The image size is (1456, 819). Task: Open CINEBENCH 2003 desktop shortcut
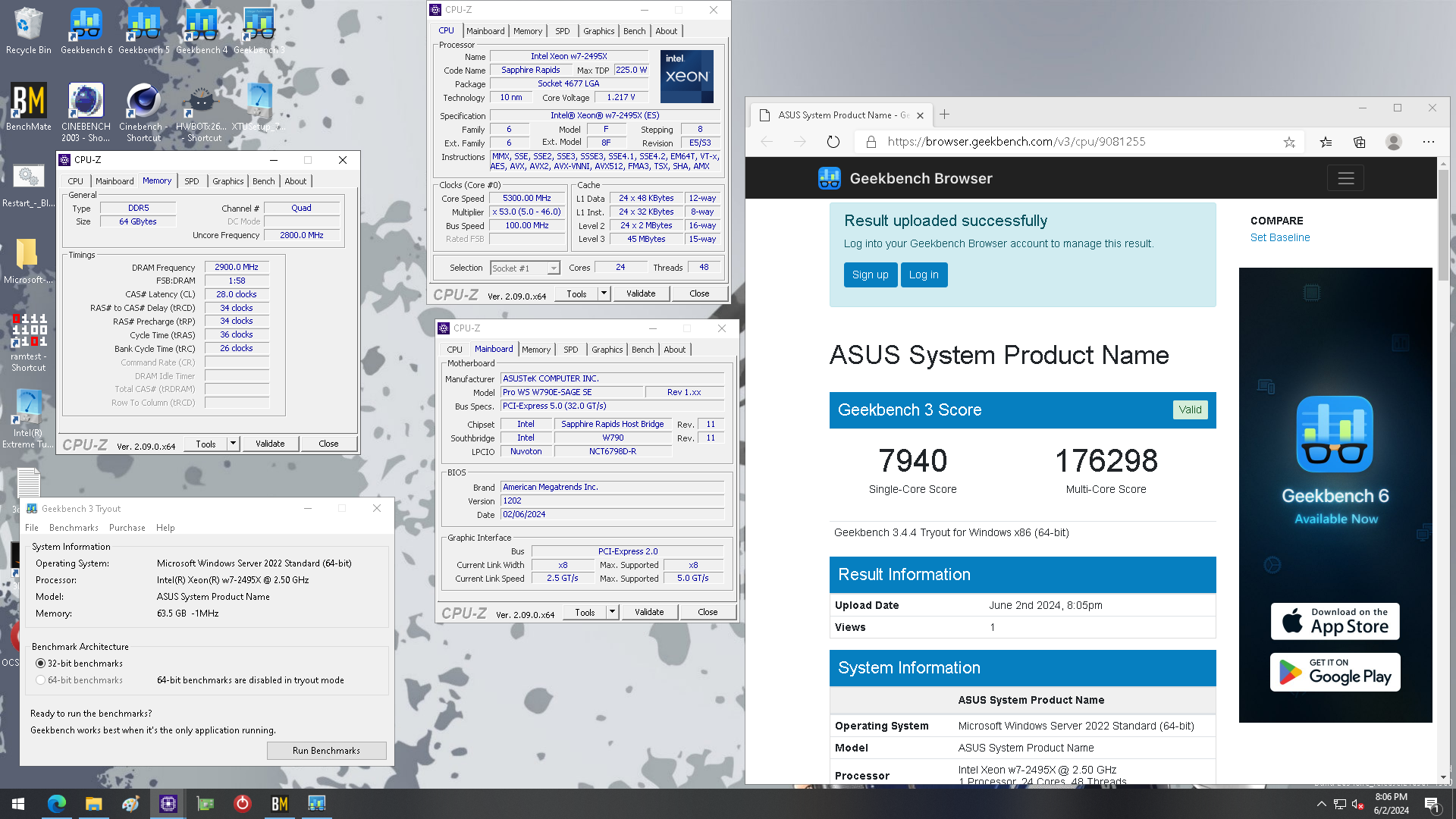(86, 112)
